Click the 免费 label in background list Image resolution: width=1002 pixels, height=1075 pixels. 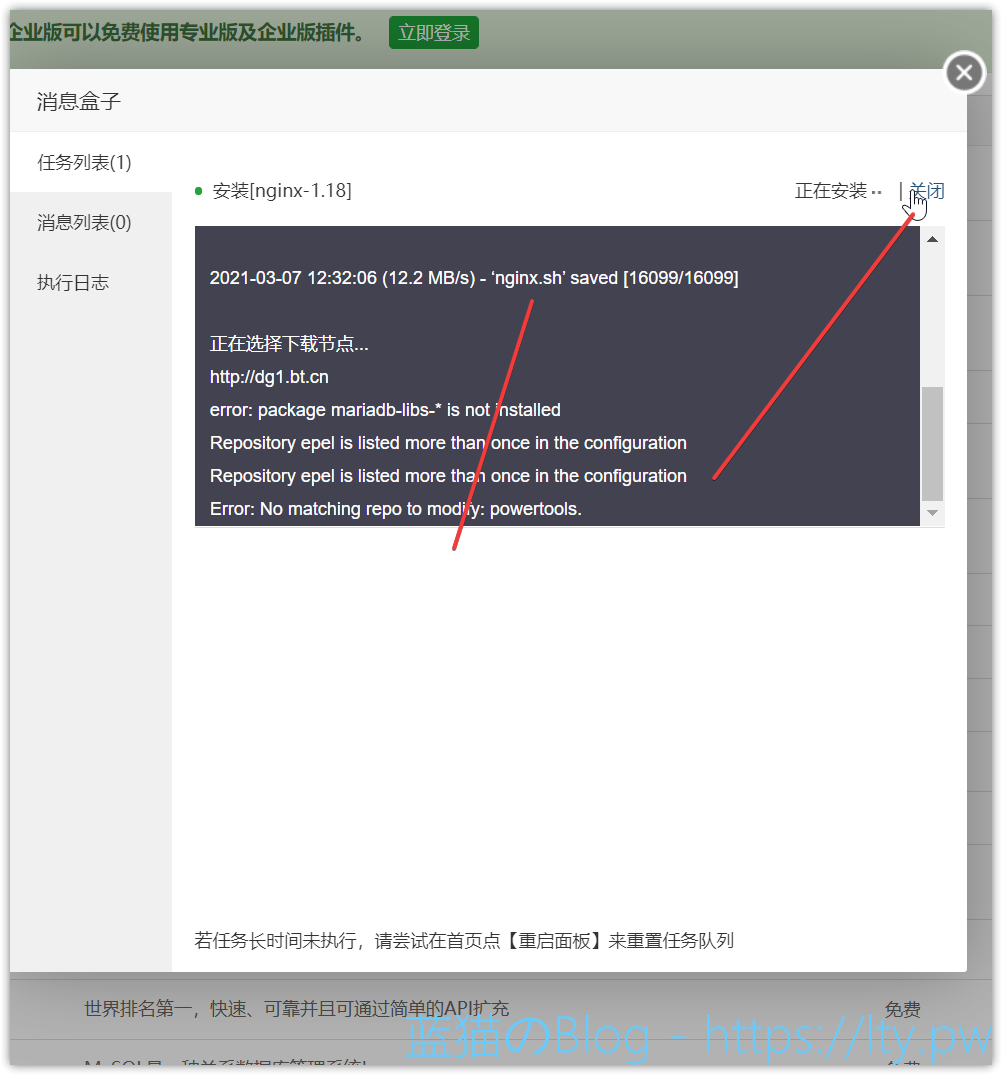point(902,1010)
